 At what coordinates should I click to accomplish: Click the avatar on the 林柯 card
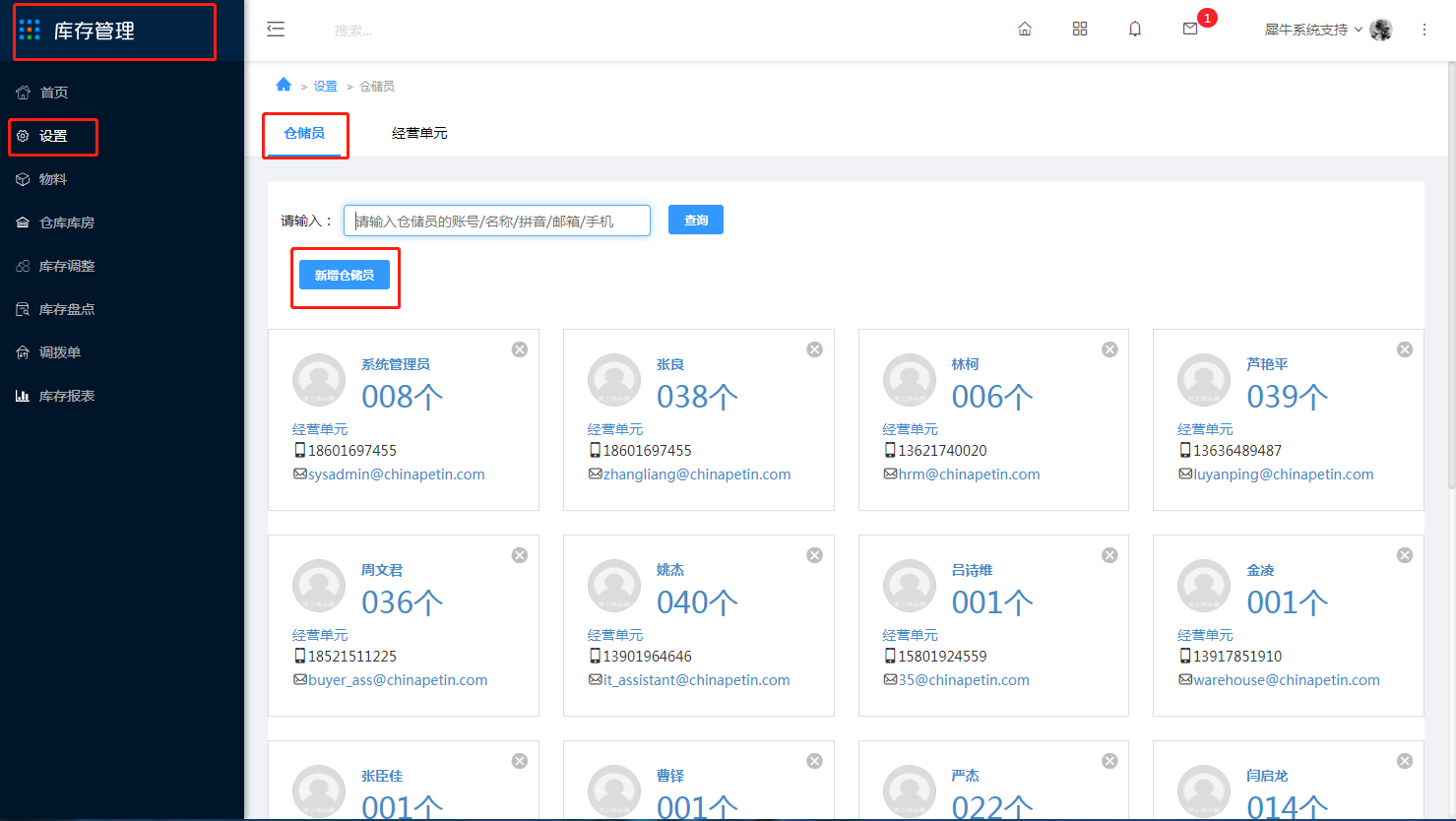click(x=910, y=380)
